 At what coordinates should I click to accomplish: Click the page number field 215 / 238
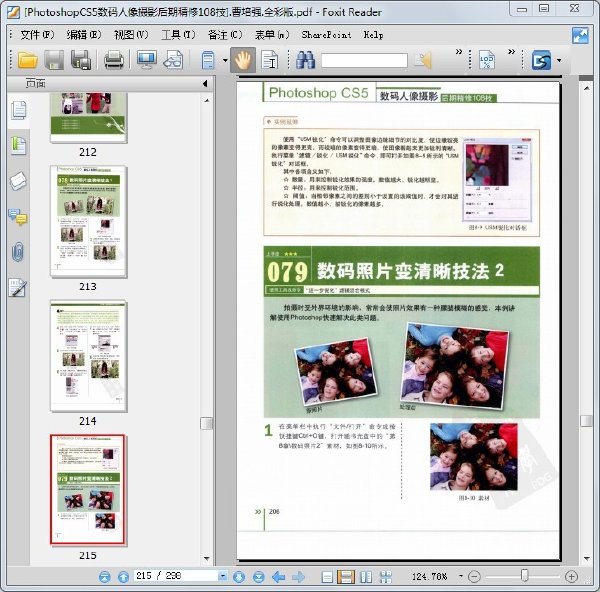coord(176,576)
